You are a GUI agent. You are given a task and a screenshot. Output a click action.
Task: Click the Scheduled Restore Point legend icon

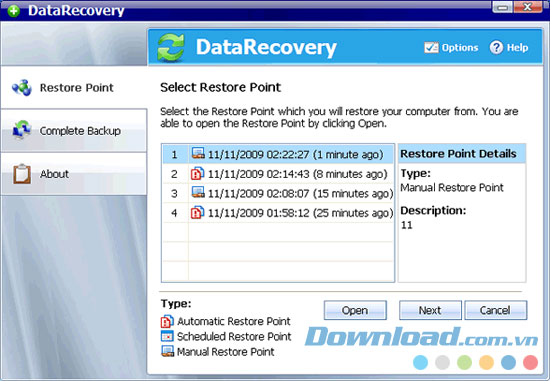[x=167, y=336]
